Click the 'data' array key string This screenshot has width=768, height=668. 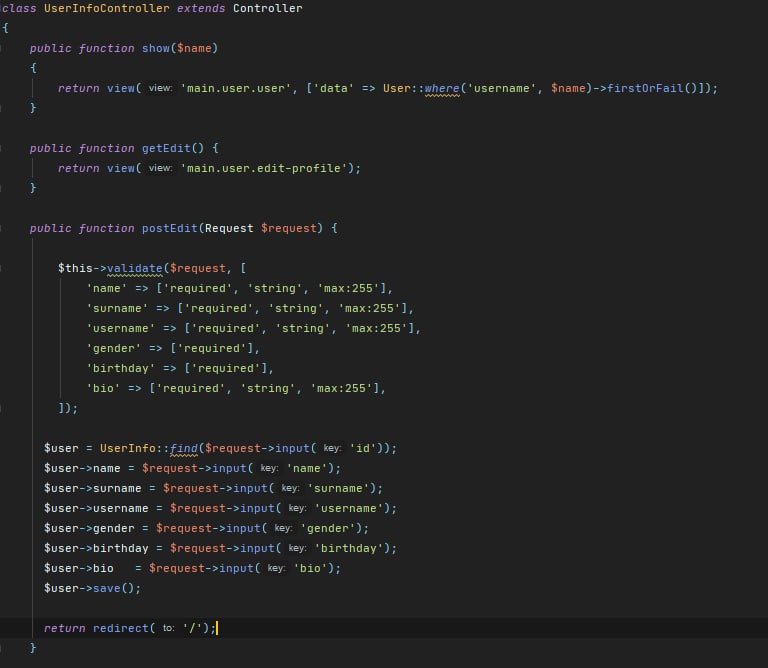tap(334, 89)
